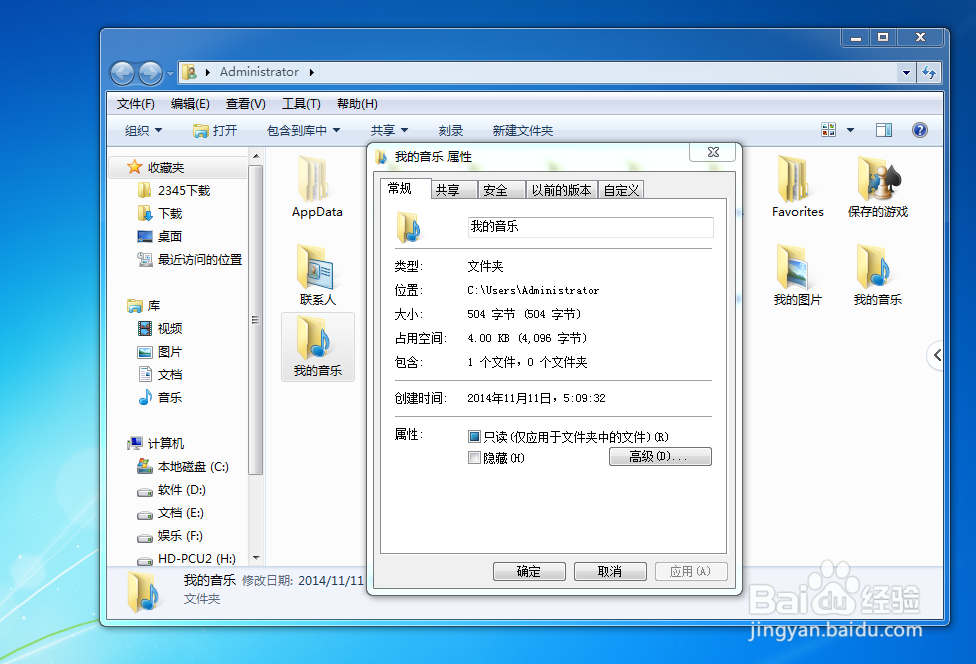Refresh the Explorer address bar
The height and width of the screenshot is (664, 976).
pos(929,73)
